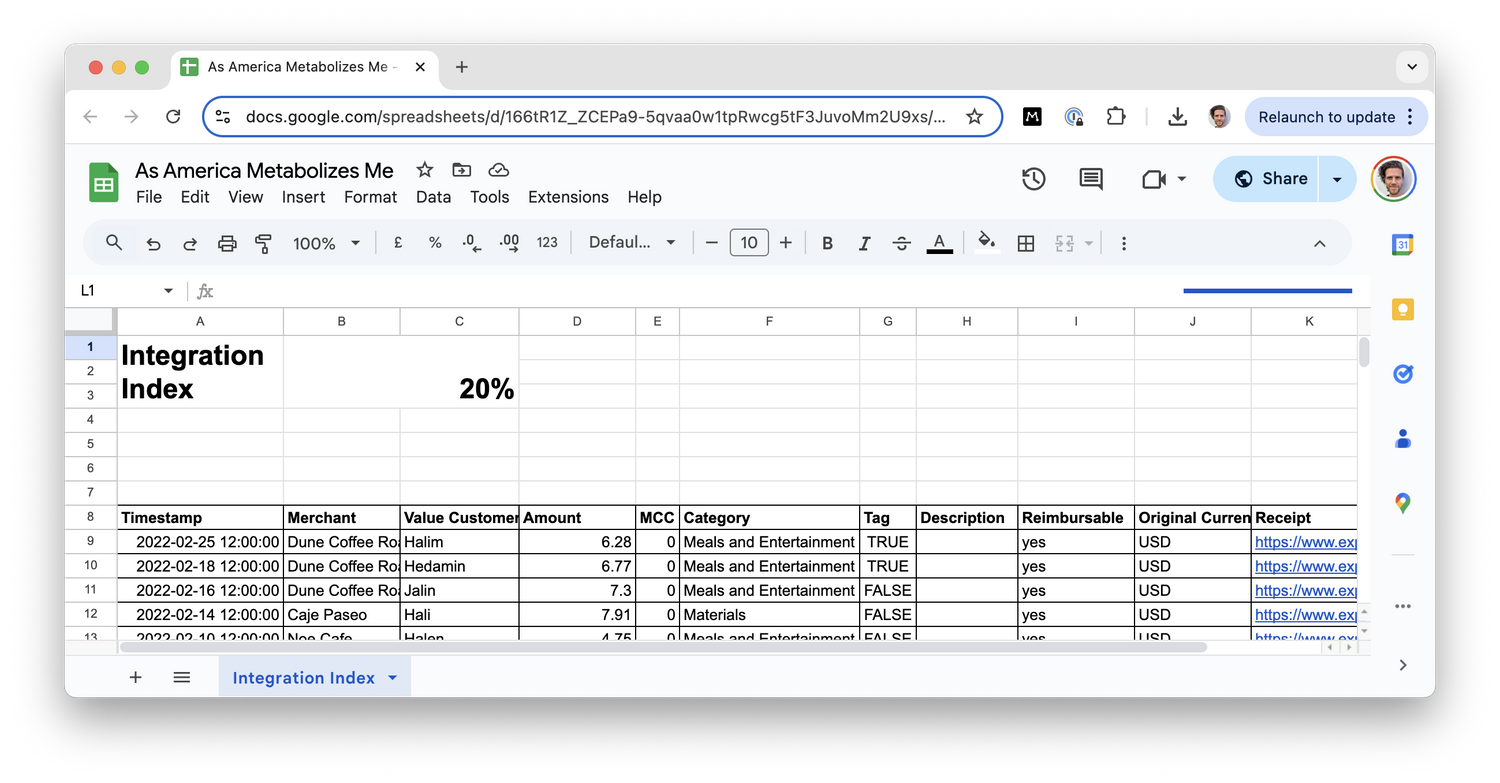The width and height of the screenshot is (1500, 783).
Task: Toggle strikethrough formatting
Action: (x=901, y=242)
